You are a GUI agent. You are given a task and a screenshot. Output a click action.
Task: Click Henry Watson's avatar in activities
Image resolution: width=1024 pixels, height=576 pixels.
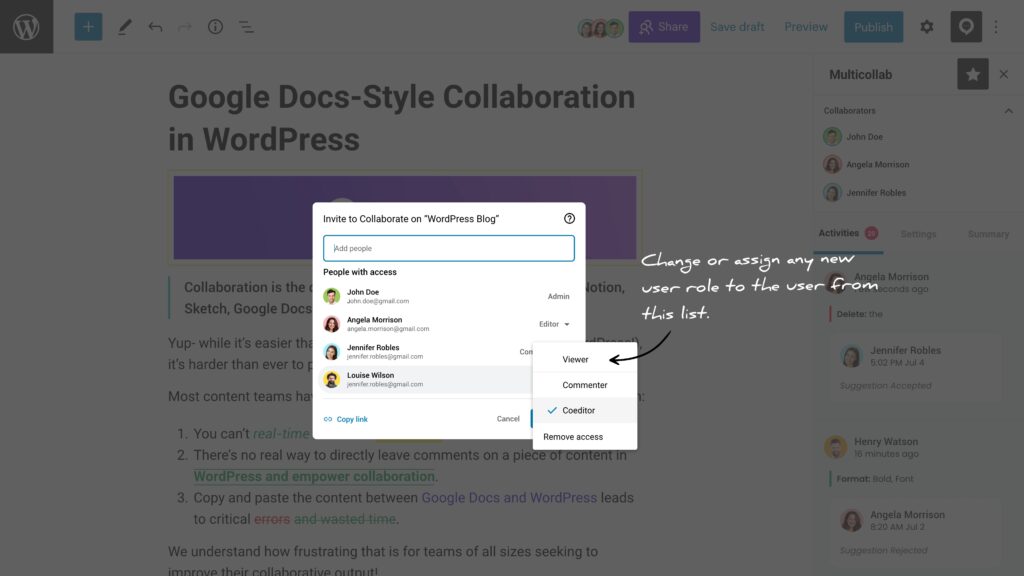[835, 447]
